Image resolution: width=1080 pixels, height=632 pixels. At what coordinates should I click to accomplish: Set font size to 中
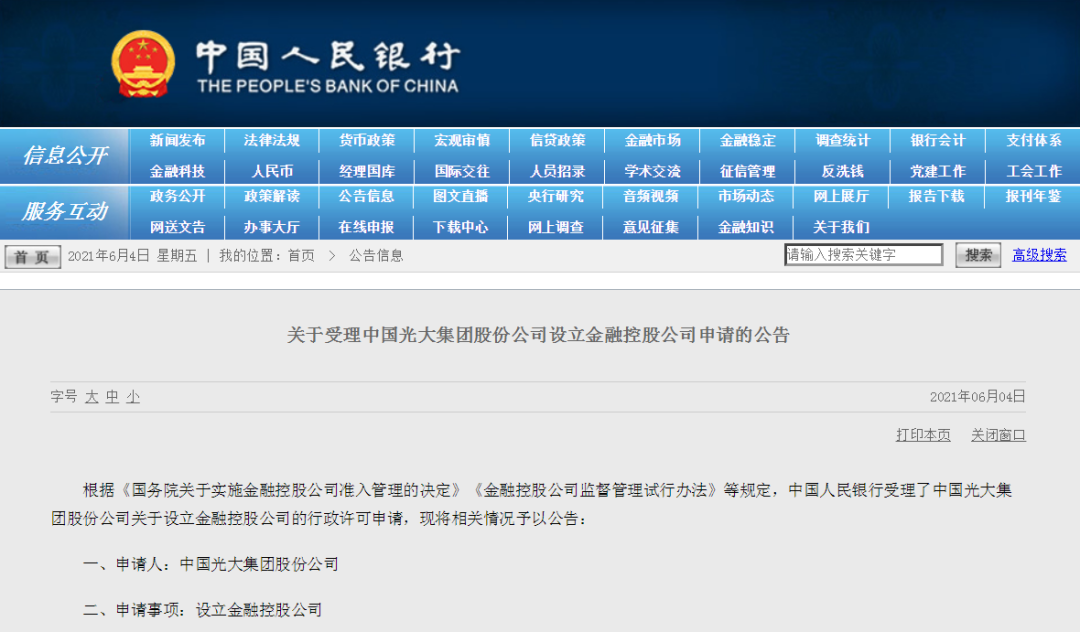(x=112, y=397)
